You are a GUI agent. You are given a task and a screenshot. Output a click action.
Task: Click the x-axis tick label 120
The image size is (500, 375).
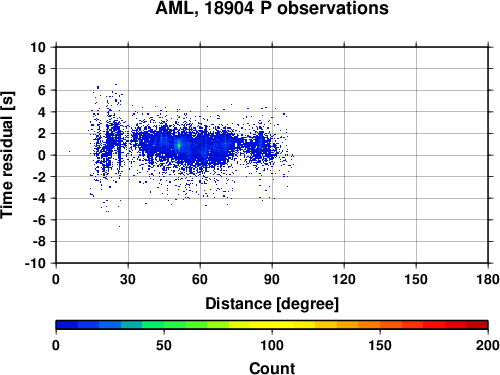coord(344,279)
